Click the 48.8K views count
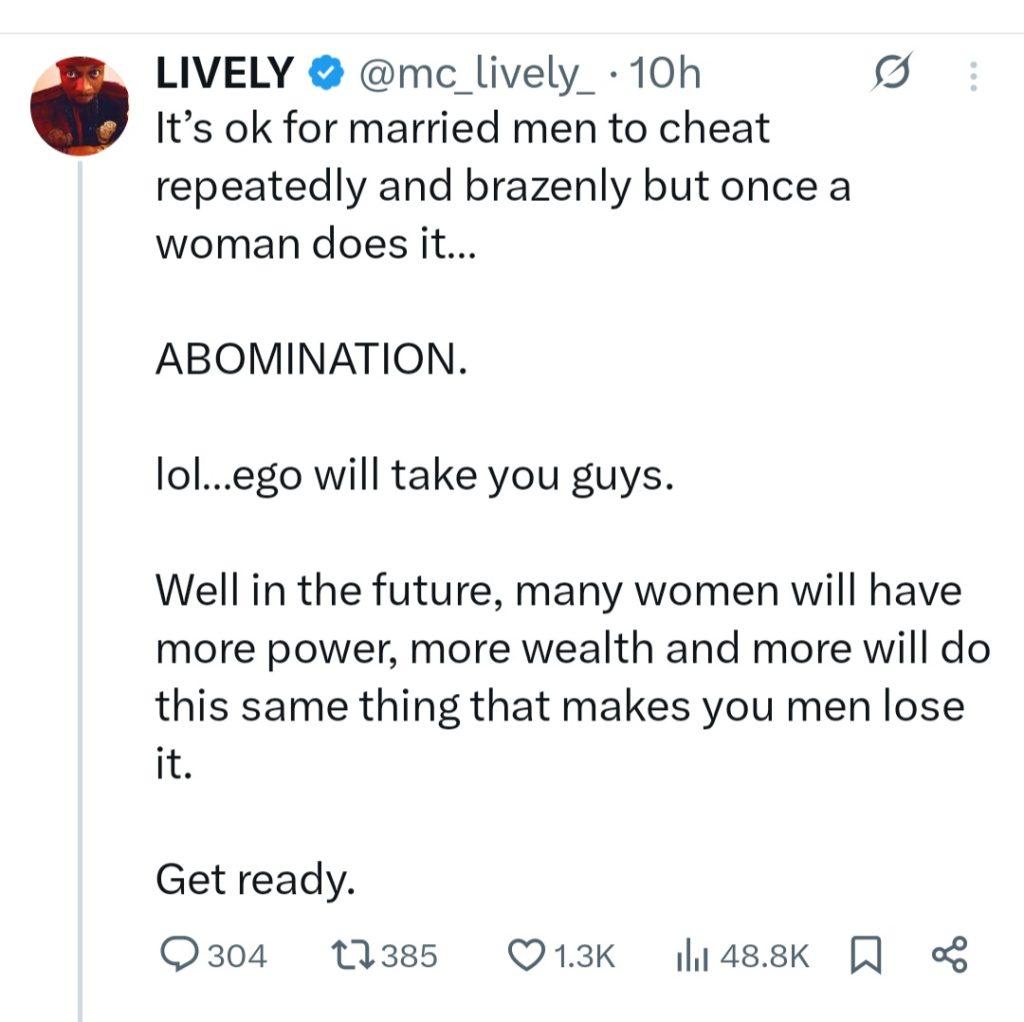Screen dimensions: 1024x1022 point(765,955)
